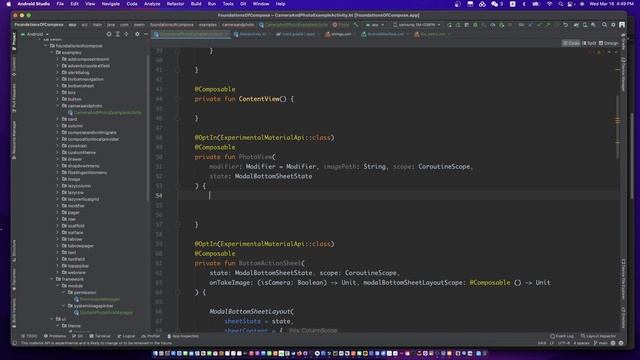
Task: Expand the alertdialog folder
Action: pos(58,73)
